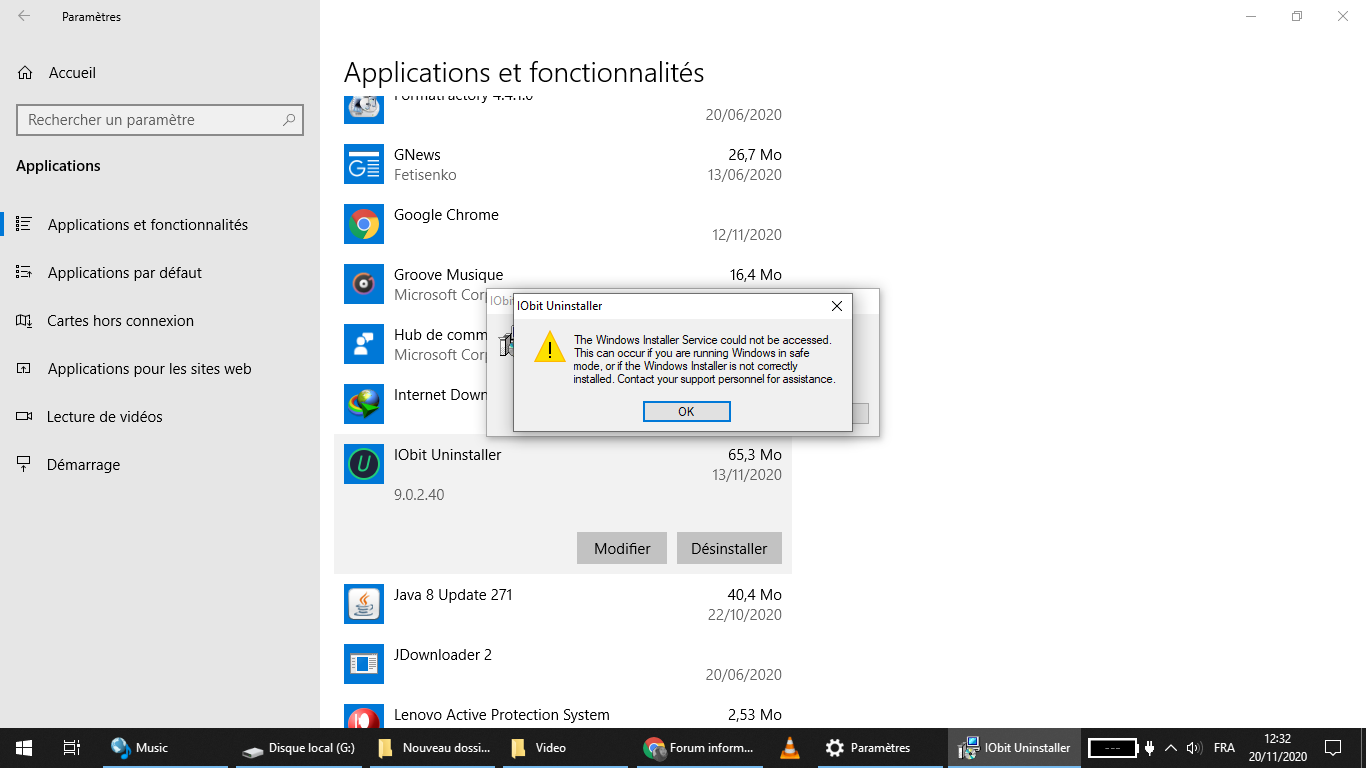Click the Paramètres taskbar button
This screenshot has height=770, width=1366.
coord(878,748)
